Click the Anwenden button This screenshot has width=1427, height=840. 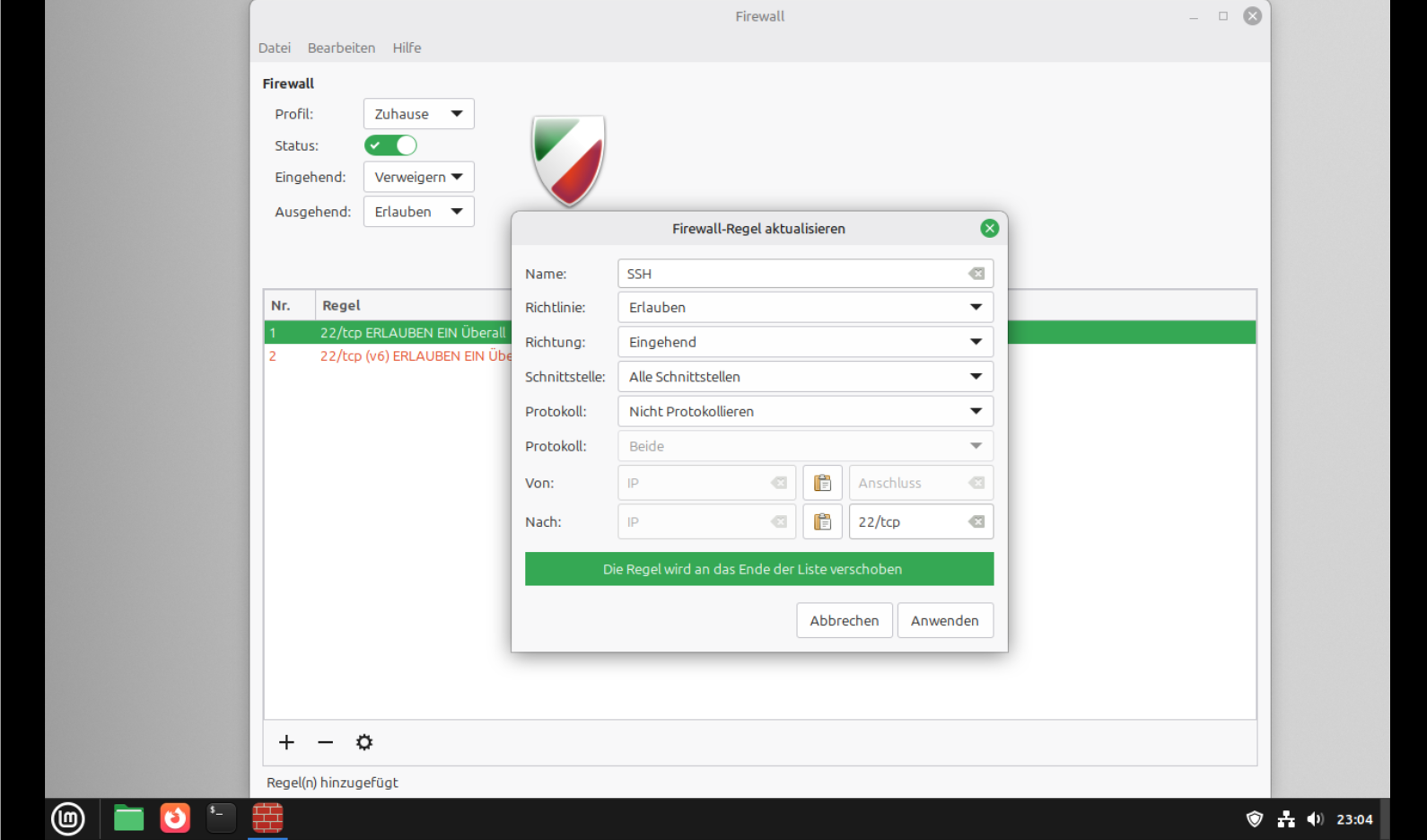[944, 620]
